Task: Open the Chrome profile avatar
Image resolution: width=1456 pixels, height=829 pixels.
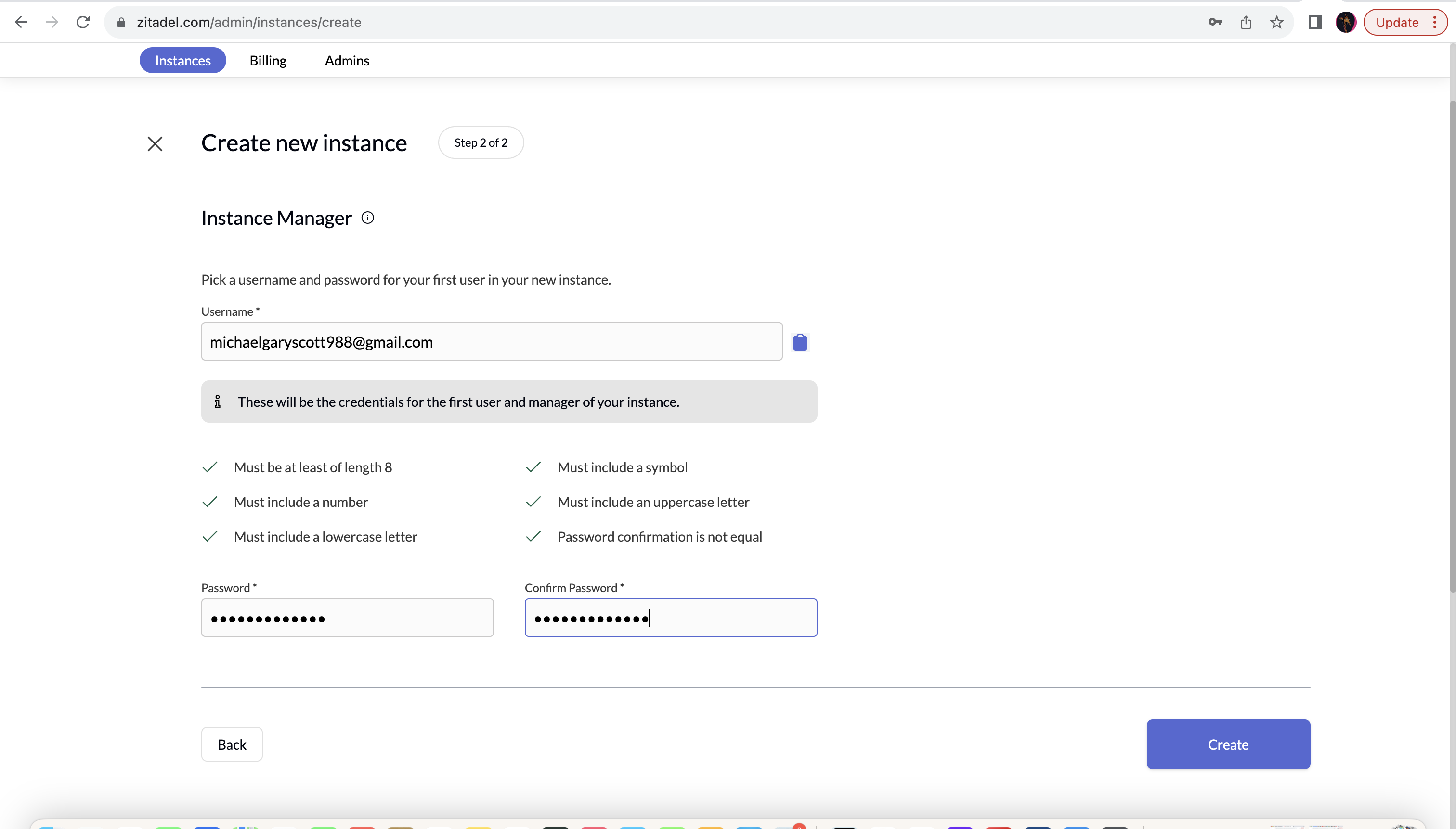Action: click(1346, 22)
